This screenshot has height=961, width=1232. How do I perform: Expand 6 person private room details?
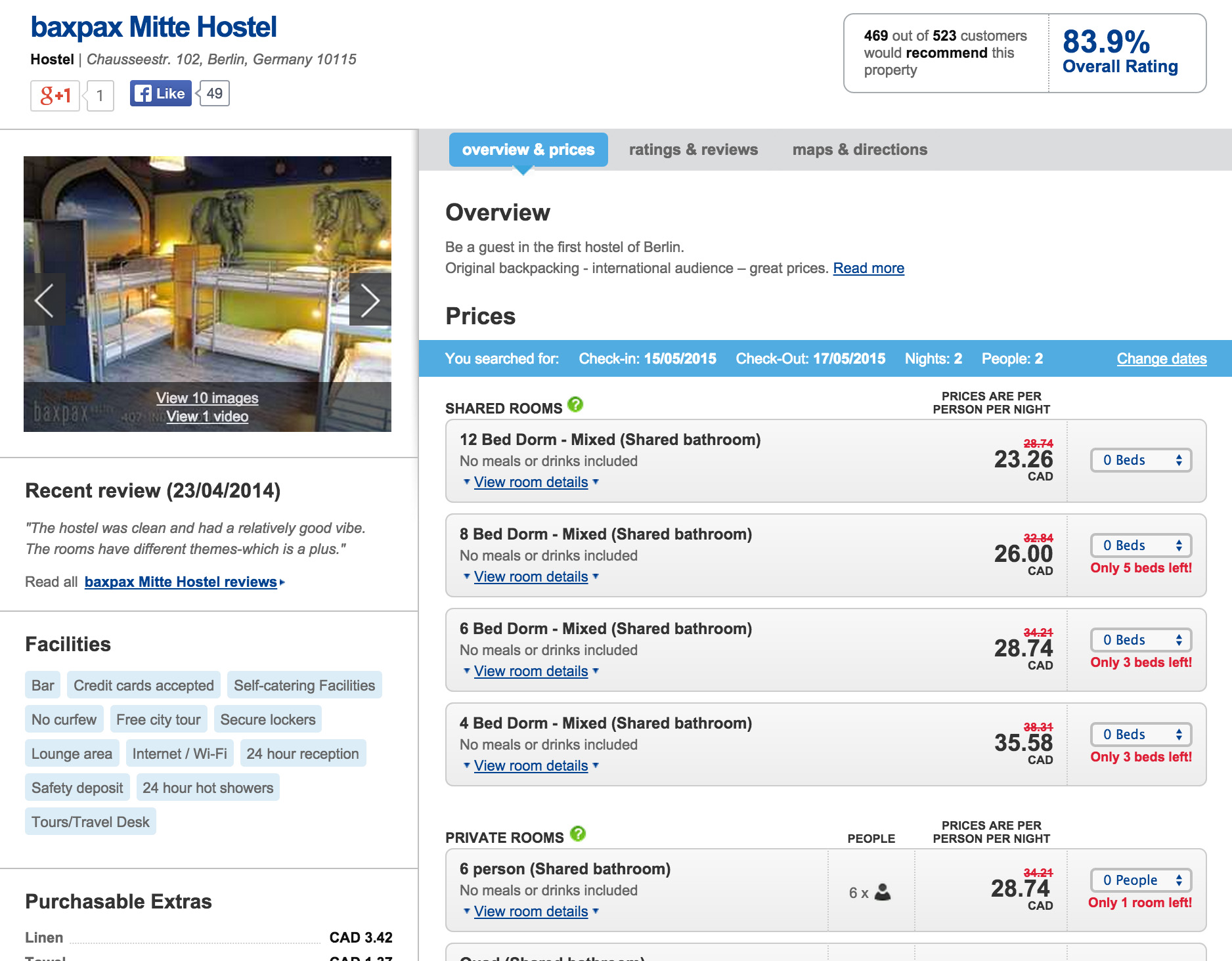click(x=531, y=912)
